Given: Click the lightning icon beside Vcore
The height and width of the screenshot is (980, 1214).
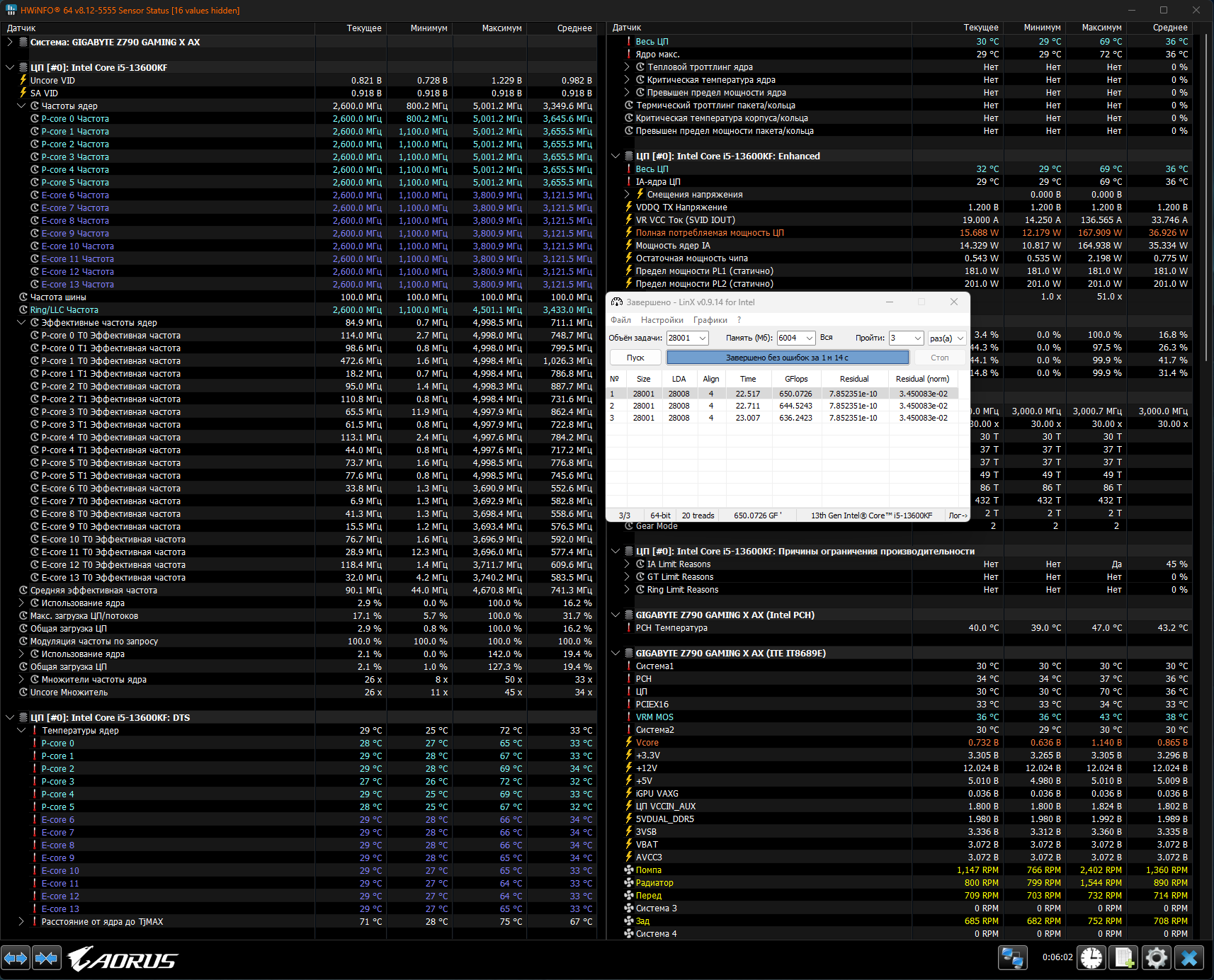Looking at the screenshot, I should 629,742.
